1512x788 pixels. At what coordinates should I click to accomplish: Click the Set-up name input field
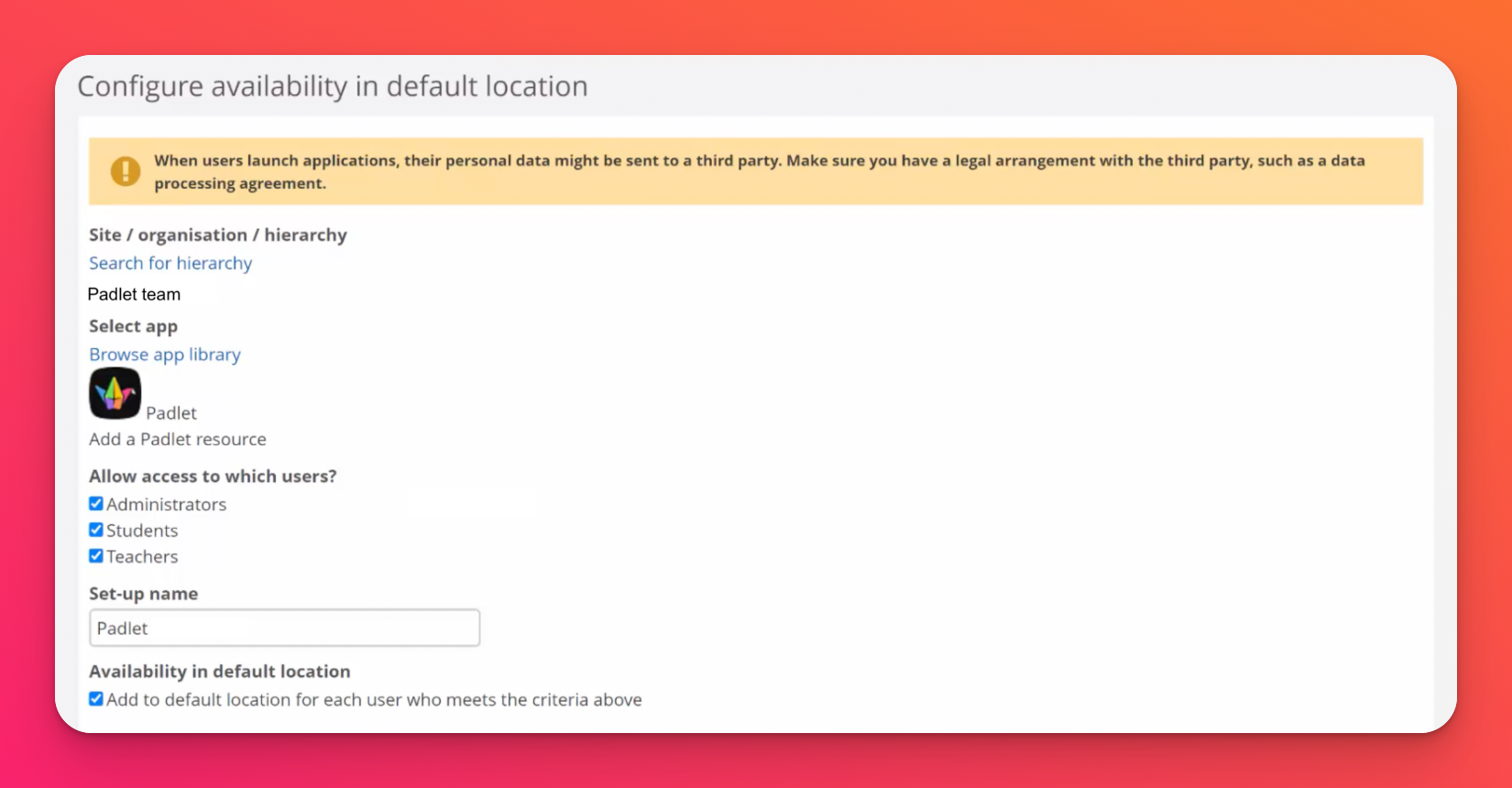pos(284,628)
